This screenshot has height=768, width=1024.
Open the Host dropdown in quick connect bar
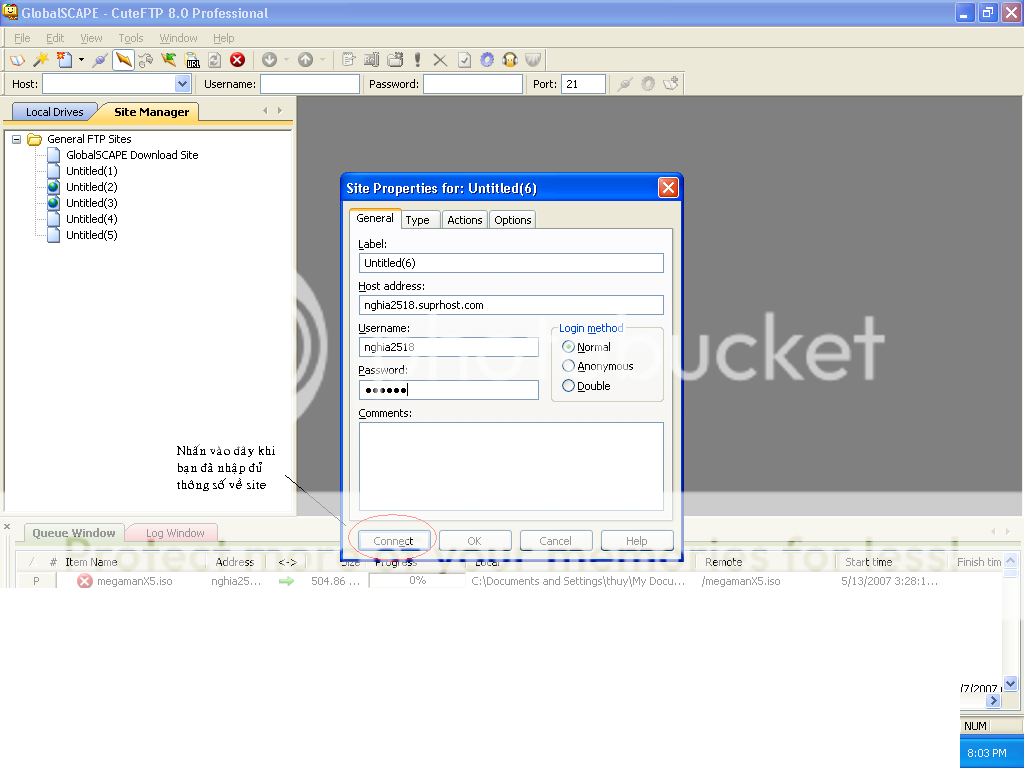tap(183, 85)
